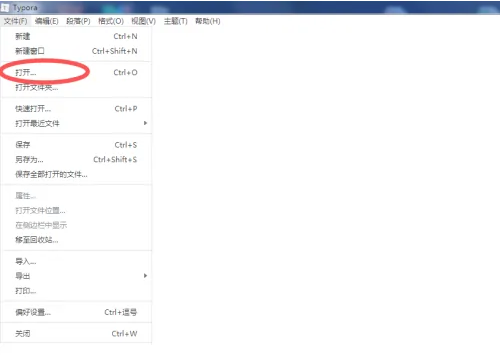
Task: Click 打开... menu entry
Action: 76,73
